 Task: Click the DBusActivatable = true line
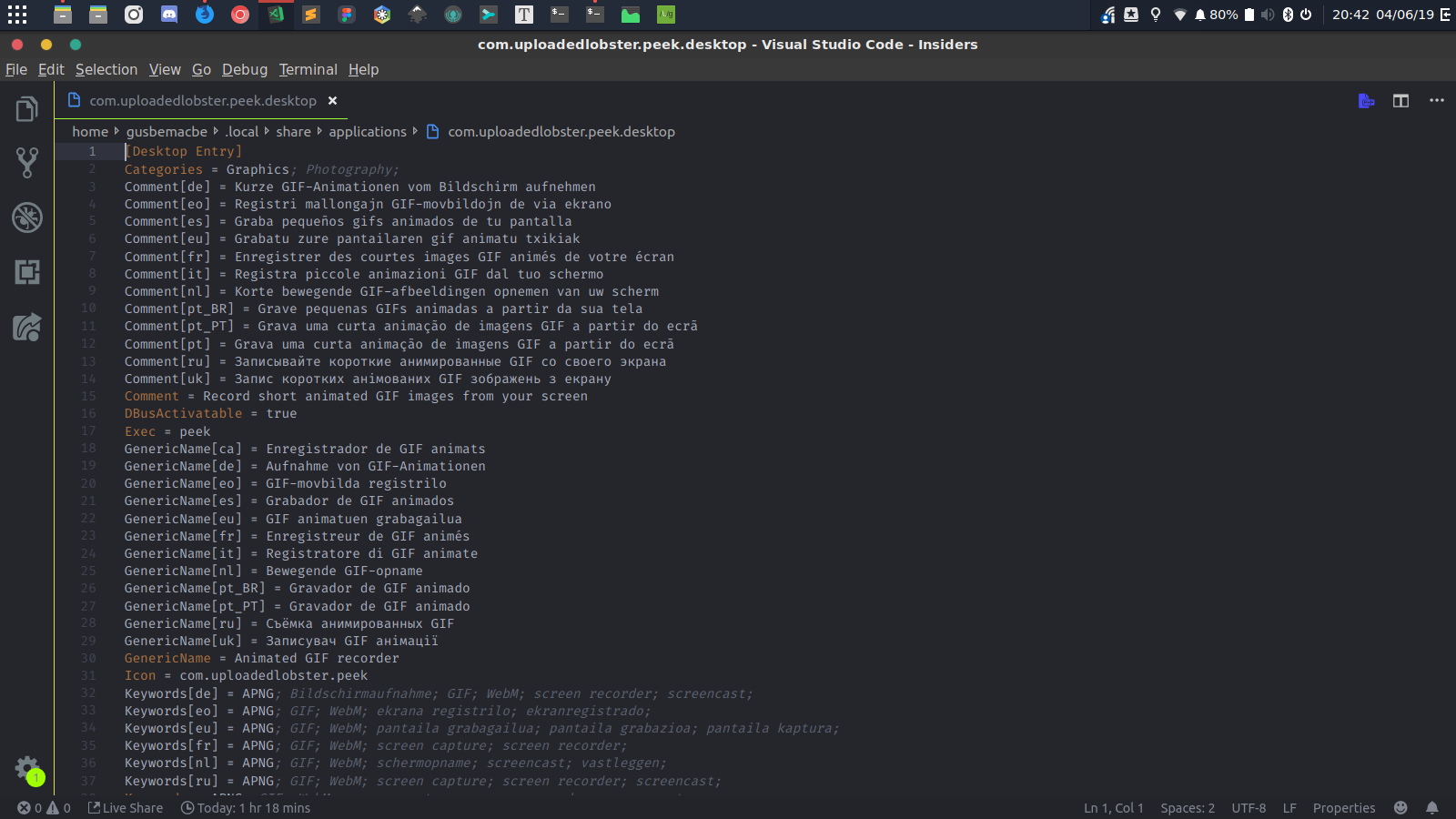tap(210, 413)
